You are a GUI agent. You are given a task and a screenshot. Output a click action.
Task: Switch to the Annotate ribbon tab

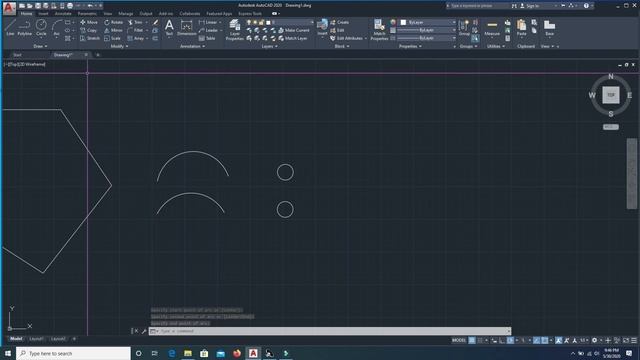point(63,13)
